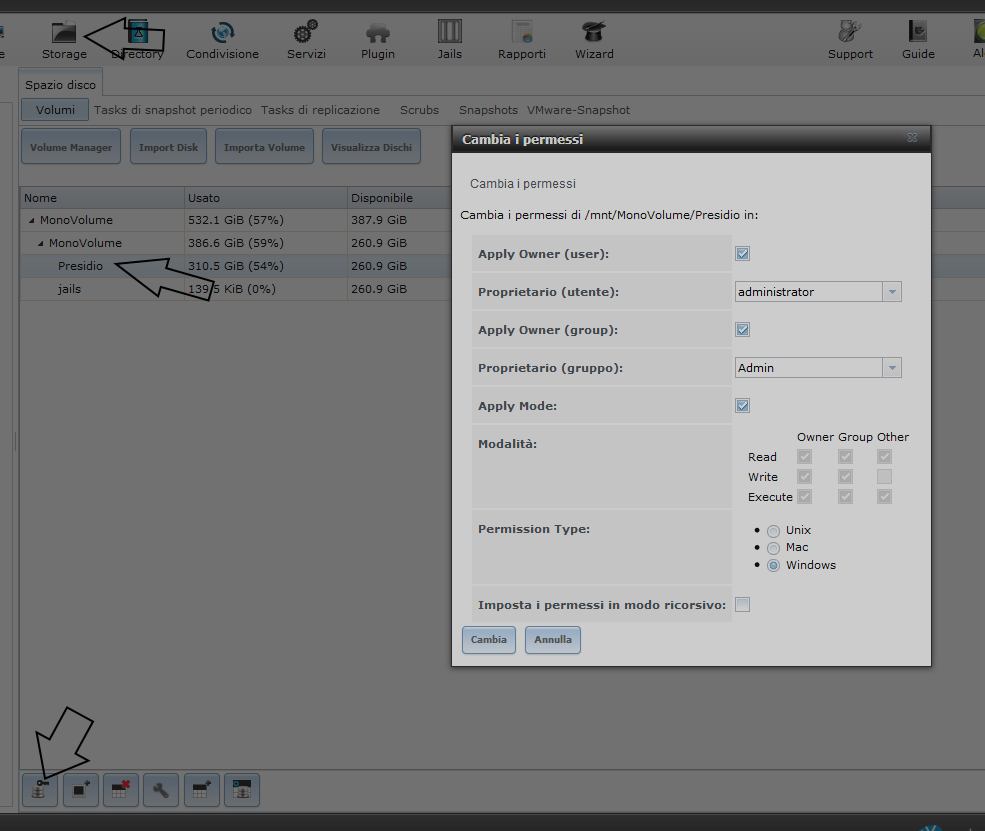The width and height of the screenshot is (985, 831).
Task: Open the Rapporti reports section
Action: 521,40
